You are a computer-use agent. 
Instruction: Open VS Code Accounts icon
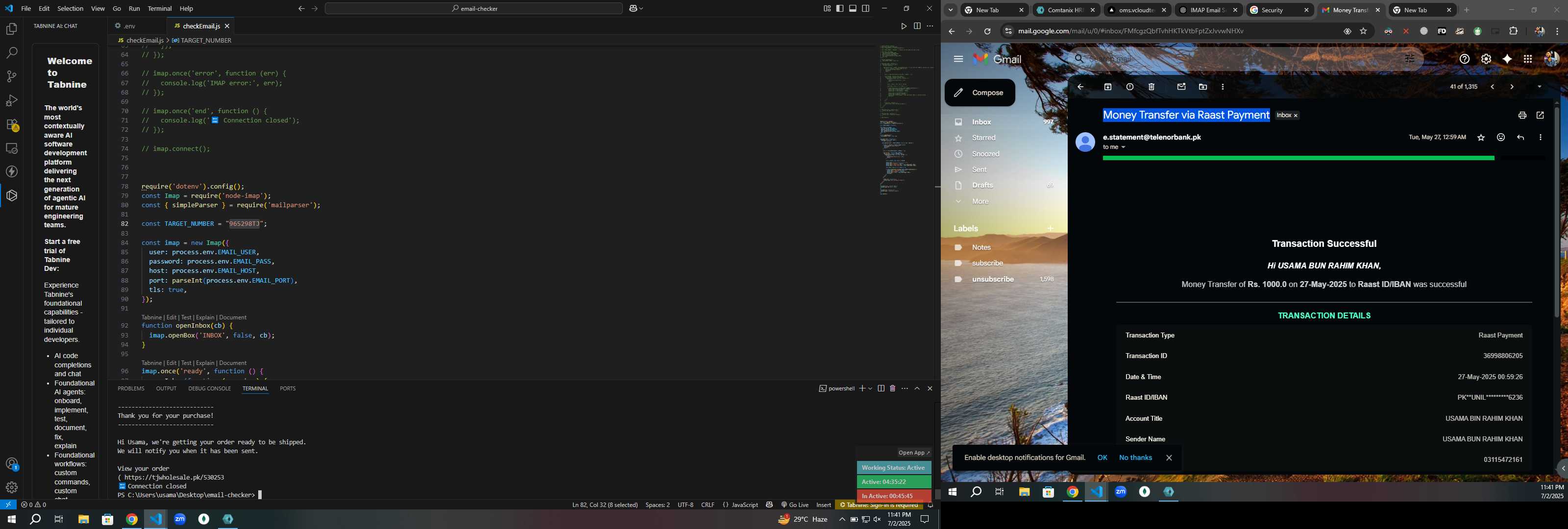point(12,464)
